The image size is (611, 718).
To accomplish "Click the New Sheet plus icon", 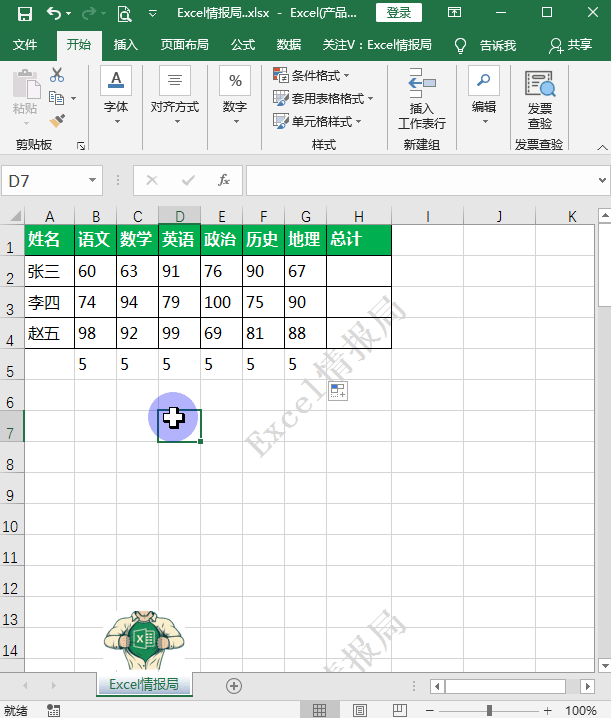I will (234, 685).
